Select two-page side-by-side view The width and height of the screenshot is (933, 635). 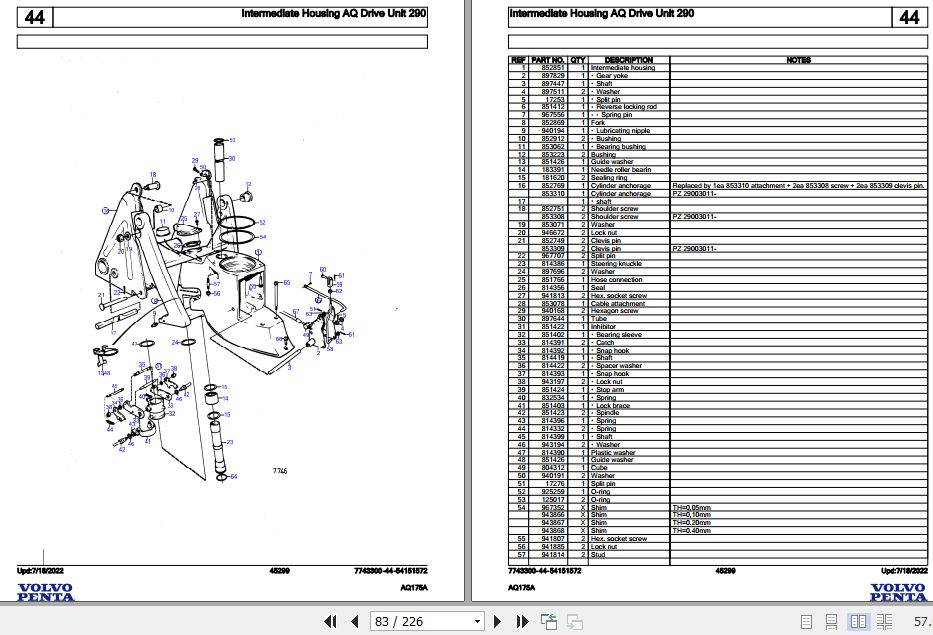tap(858, 622)
